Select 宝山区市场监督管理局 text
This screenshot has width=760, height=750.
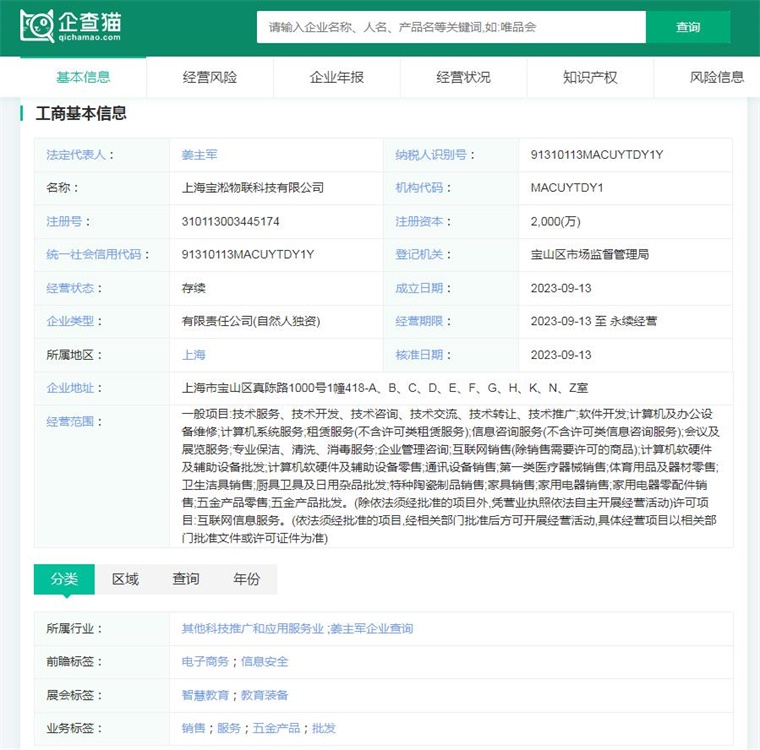(x=589, y=255)
